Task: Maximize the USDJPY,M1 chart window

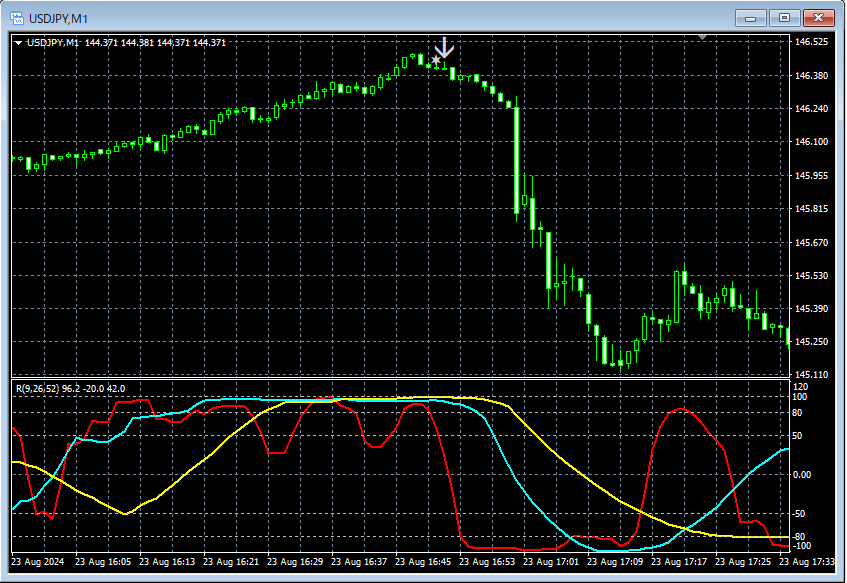Action: 784,18
